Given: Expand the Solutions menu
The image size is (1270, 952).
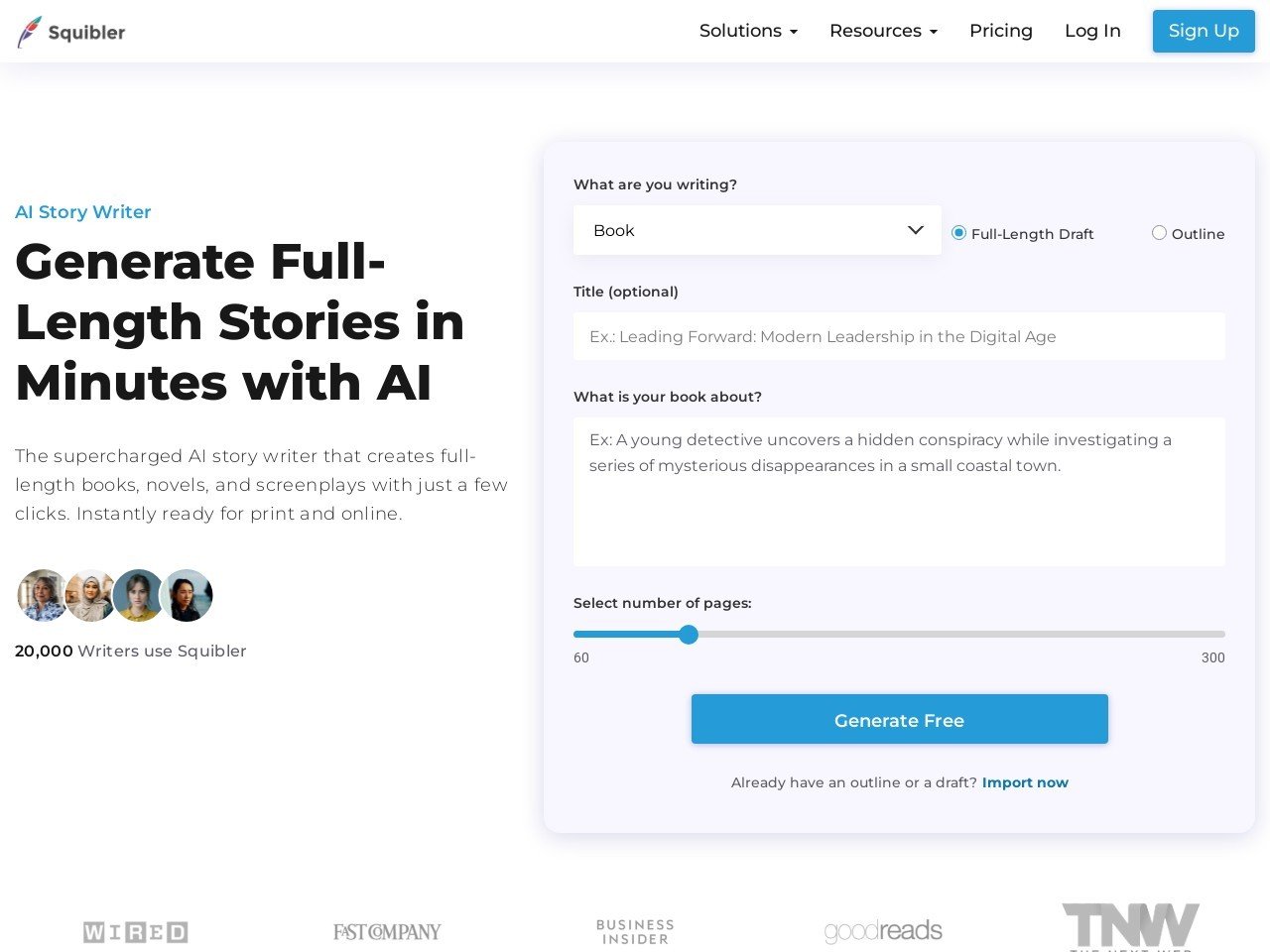Looking at the screenshot, I should click(x=748, y=31).
